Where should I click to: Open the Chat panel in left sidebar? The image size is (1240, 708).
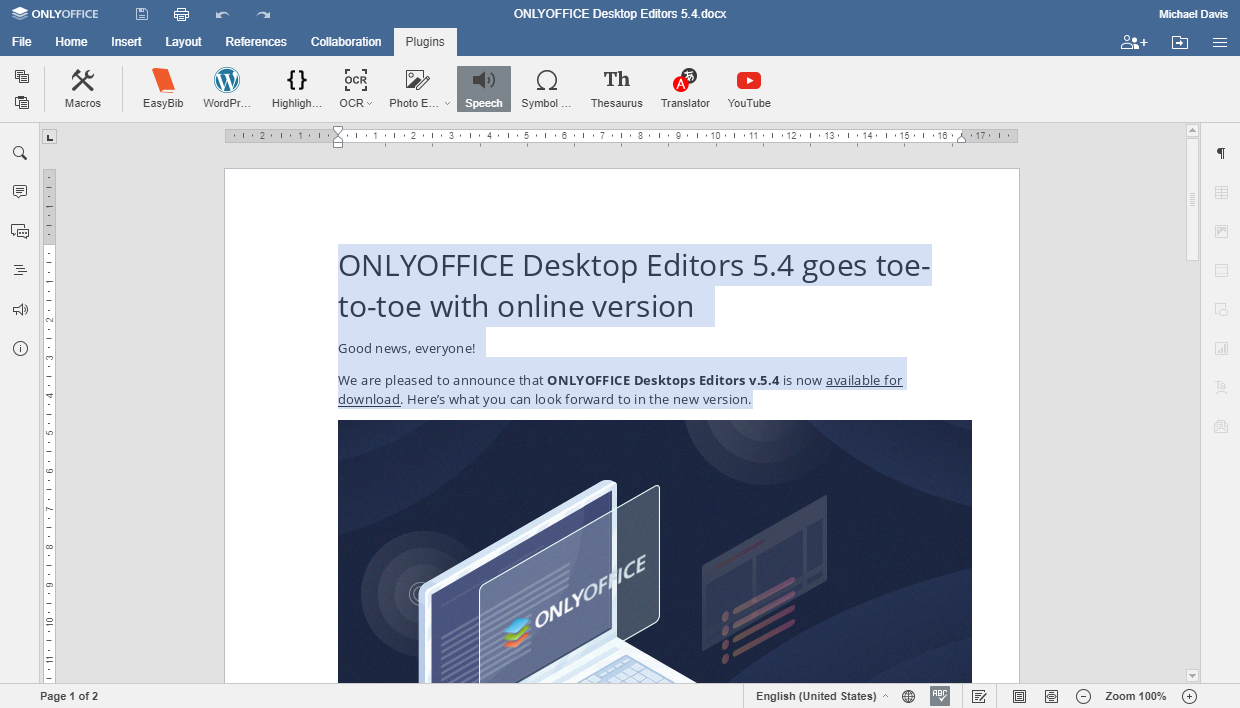click(x=20, y=231)
